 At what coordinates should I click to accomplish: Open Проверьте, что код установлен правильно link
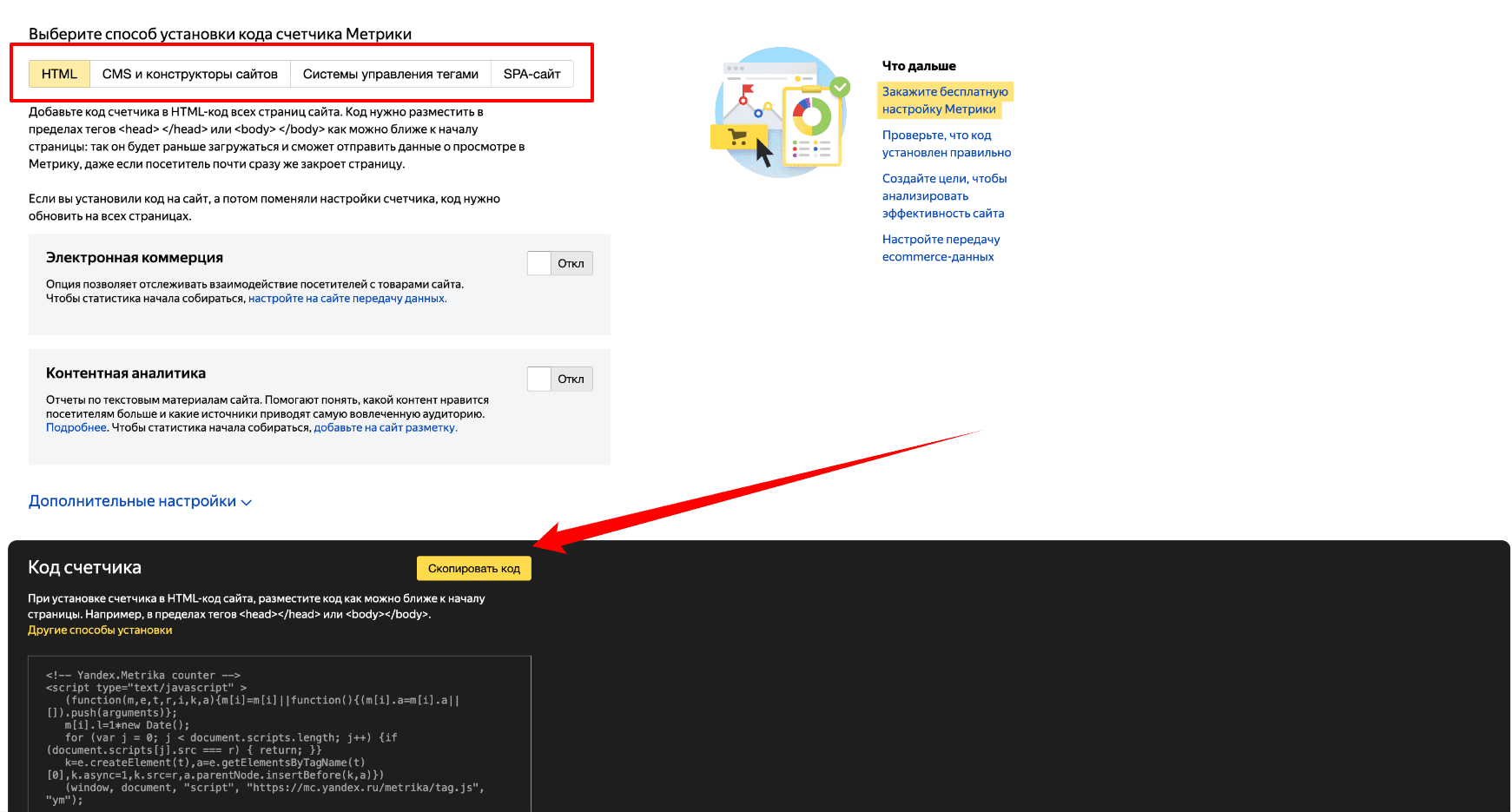(x=946, y=143)
